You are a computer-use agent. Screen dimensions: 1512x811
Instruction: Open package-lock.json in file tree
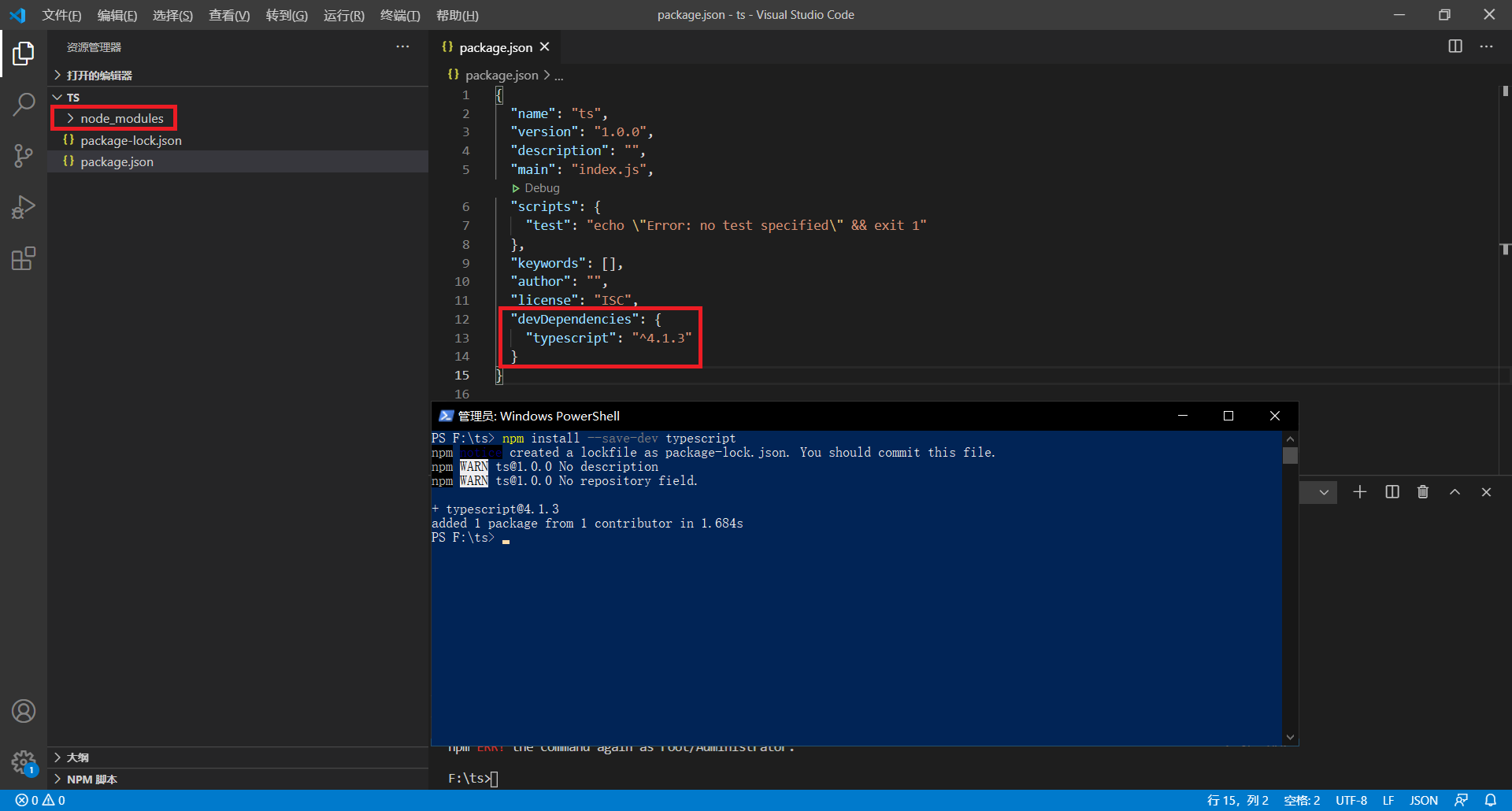[238, 140]
